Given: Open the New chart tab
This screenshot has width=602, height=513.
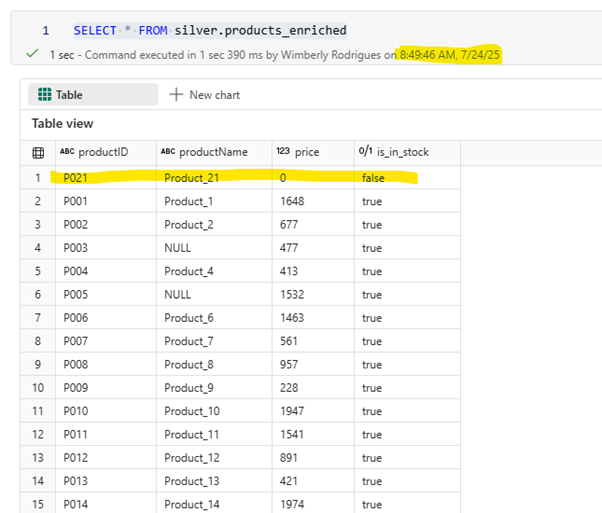Looking at the screenshot, I should (205, 95).
